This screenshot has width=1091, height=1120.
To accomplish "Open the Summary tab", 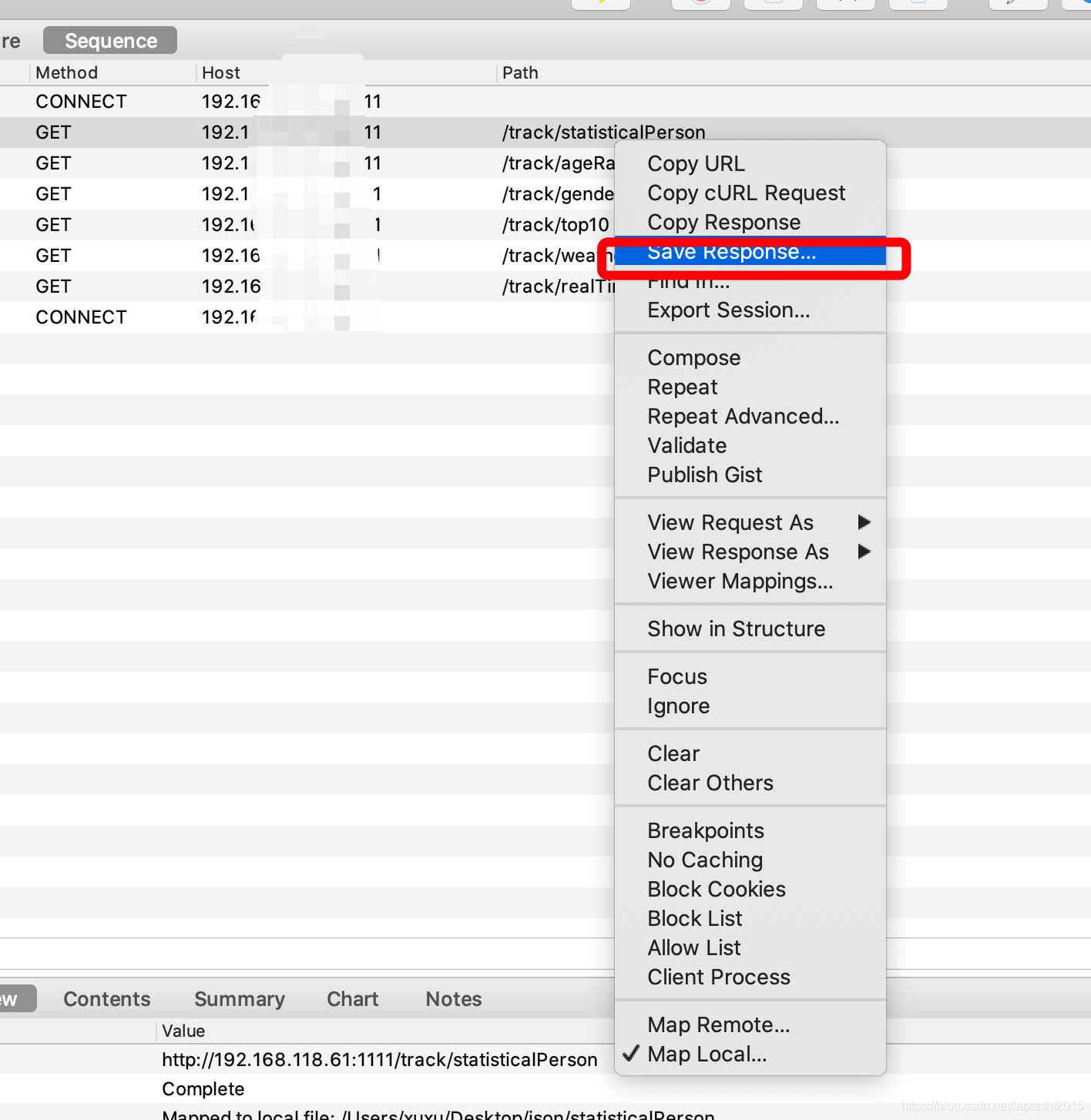I will pos(240,999).
